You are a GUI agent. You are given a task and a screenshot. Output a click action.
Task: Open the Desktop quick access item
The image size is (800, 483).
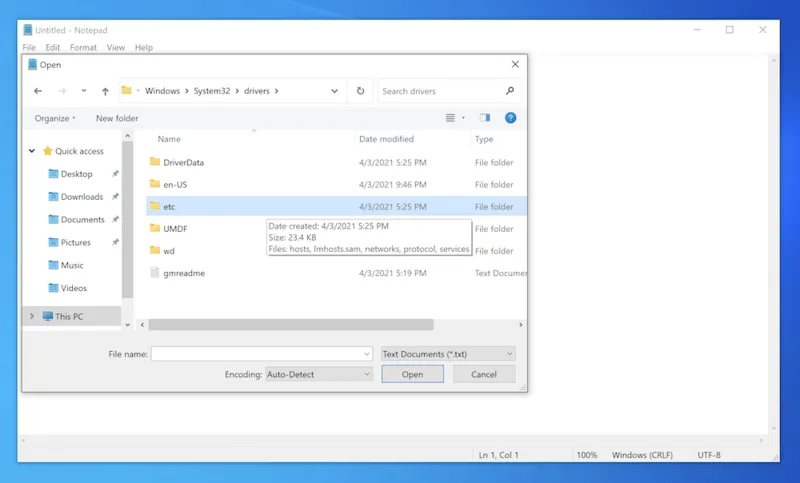[x=77, y=174]
